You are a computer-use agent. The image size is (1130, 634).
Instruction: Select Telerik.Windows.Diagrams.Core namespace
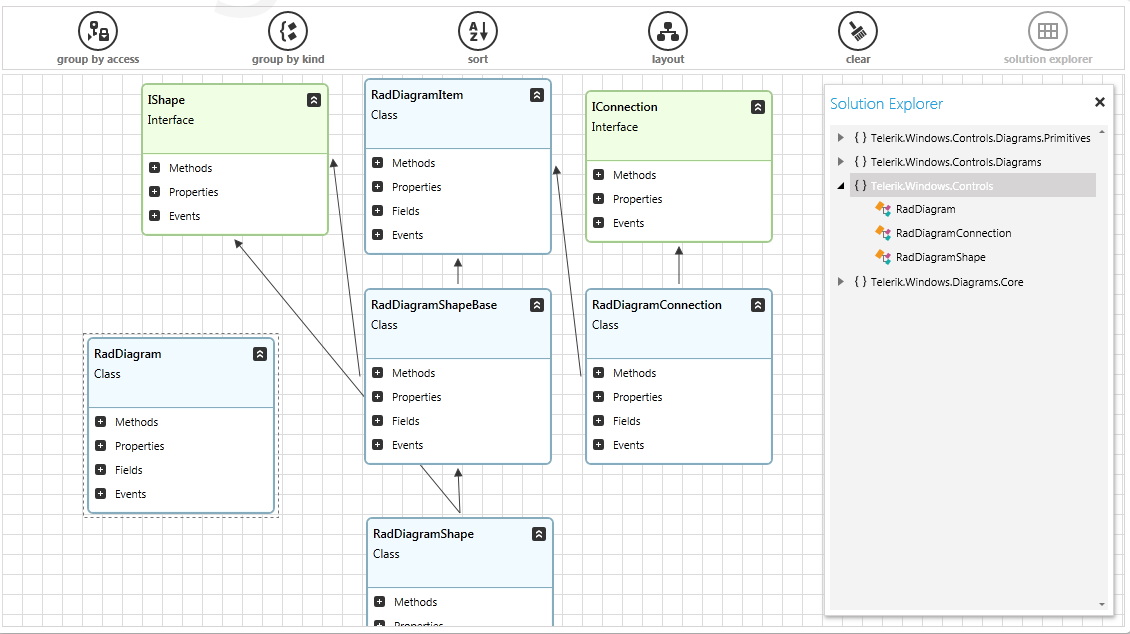(x=947, y=282)
